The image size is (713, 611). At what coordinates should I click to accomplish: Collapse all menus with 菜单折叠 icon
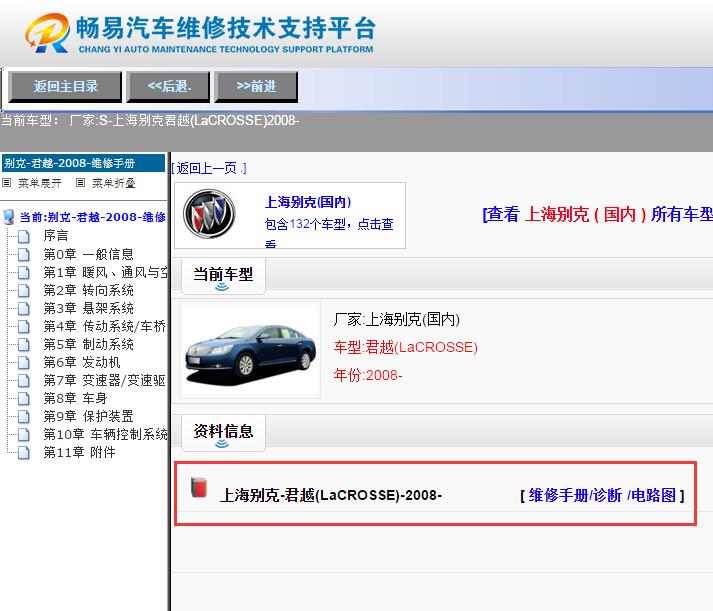tap(80, 183)
